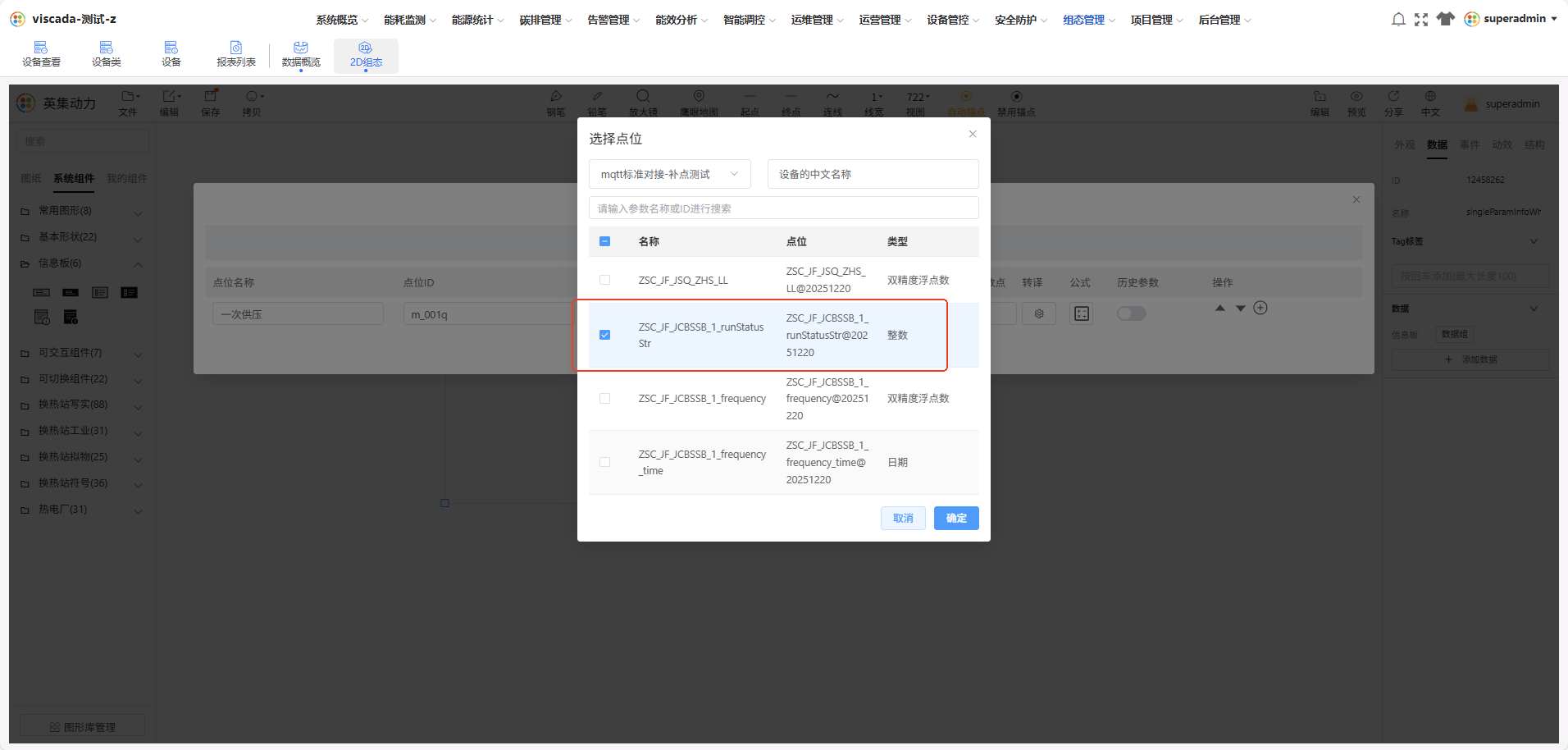Open the 鹰眼地图 minimap tool
The width and height of the screenshot is (1568, 750).
699,103
